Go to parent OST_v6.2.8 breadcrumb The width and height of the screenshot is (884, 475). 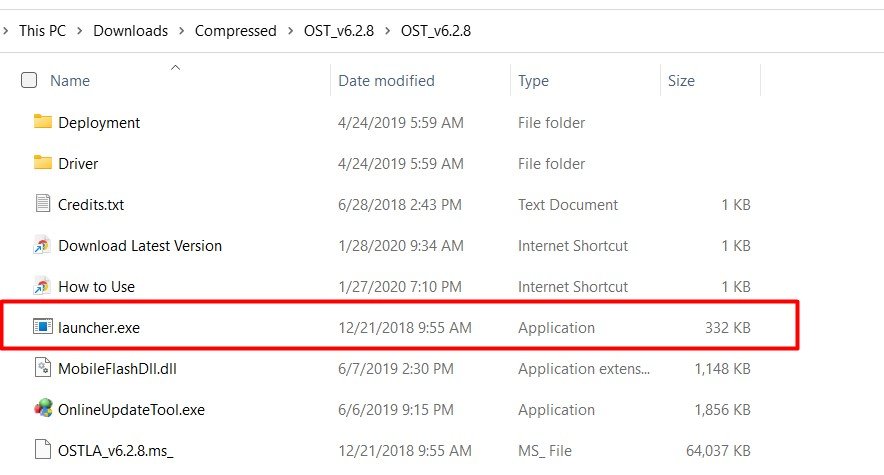[x=339, y=30]
